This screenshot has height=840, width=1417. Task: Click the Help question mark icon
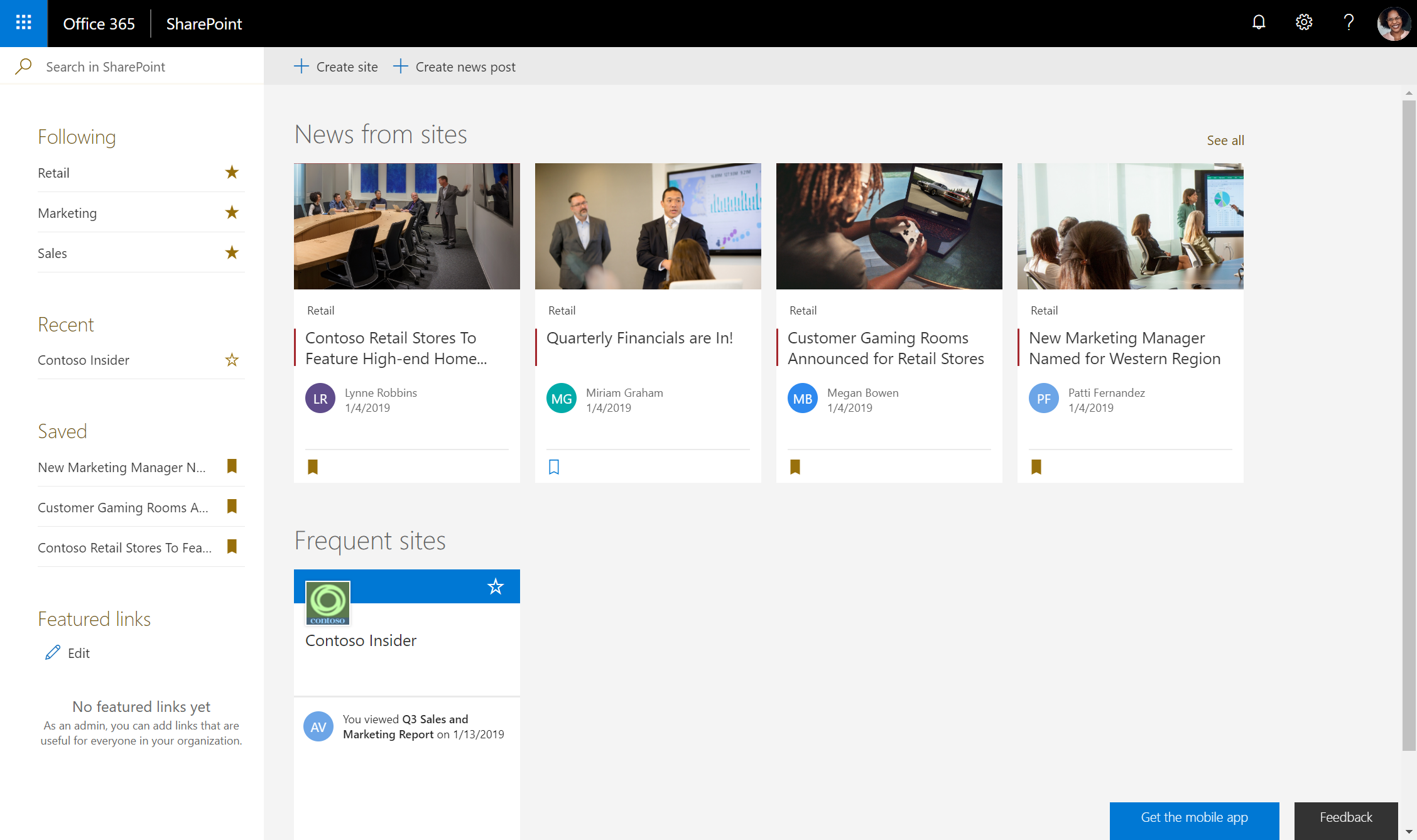tap(1350, 23)
